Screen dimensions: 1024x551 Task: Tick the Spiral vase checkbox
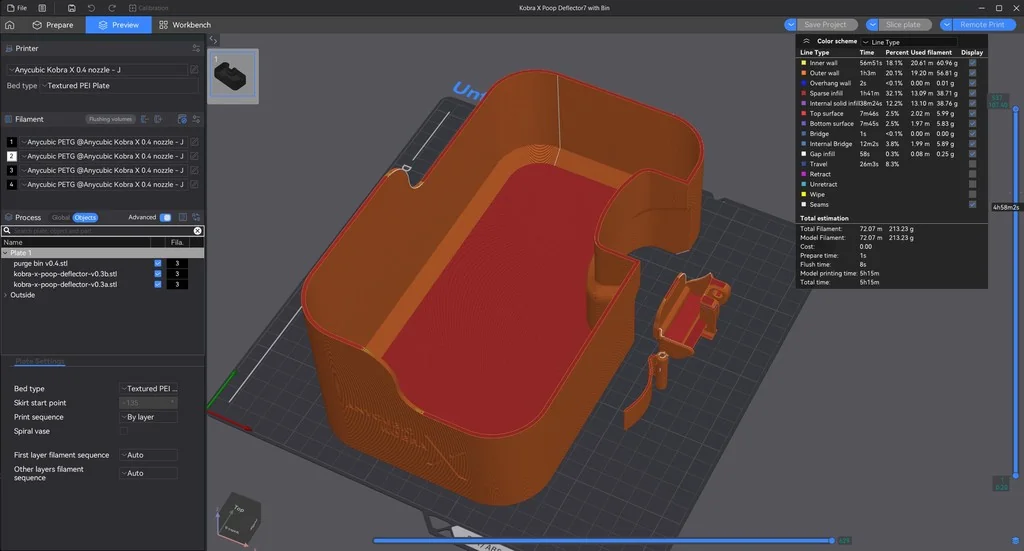click(123, 431)
